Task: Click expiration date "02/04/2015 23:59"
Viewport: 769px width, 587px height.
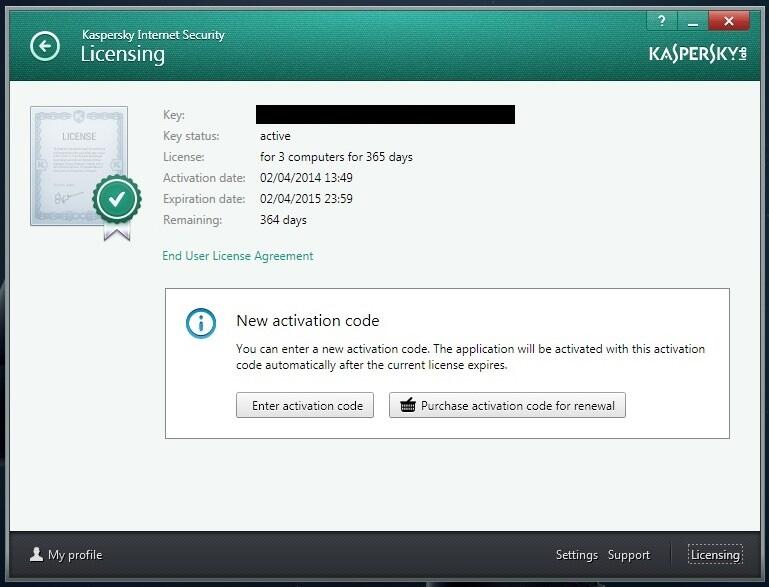Action: (x=306, y=199)
